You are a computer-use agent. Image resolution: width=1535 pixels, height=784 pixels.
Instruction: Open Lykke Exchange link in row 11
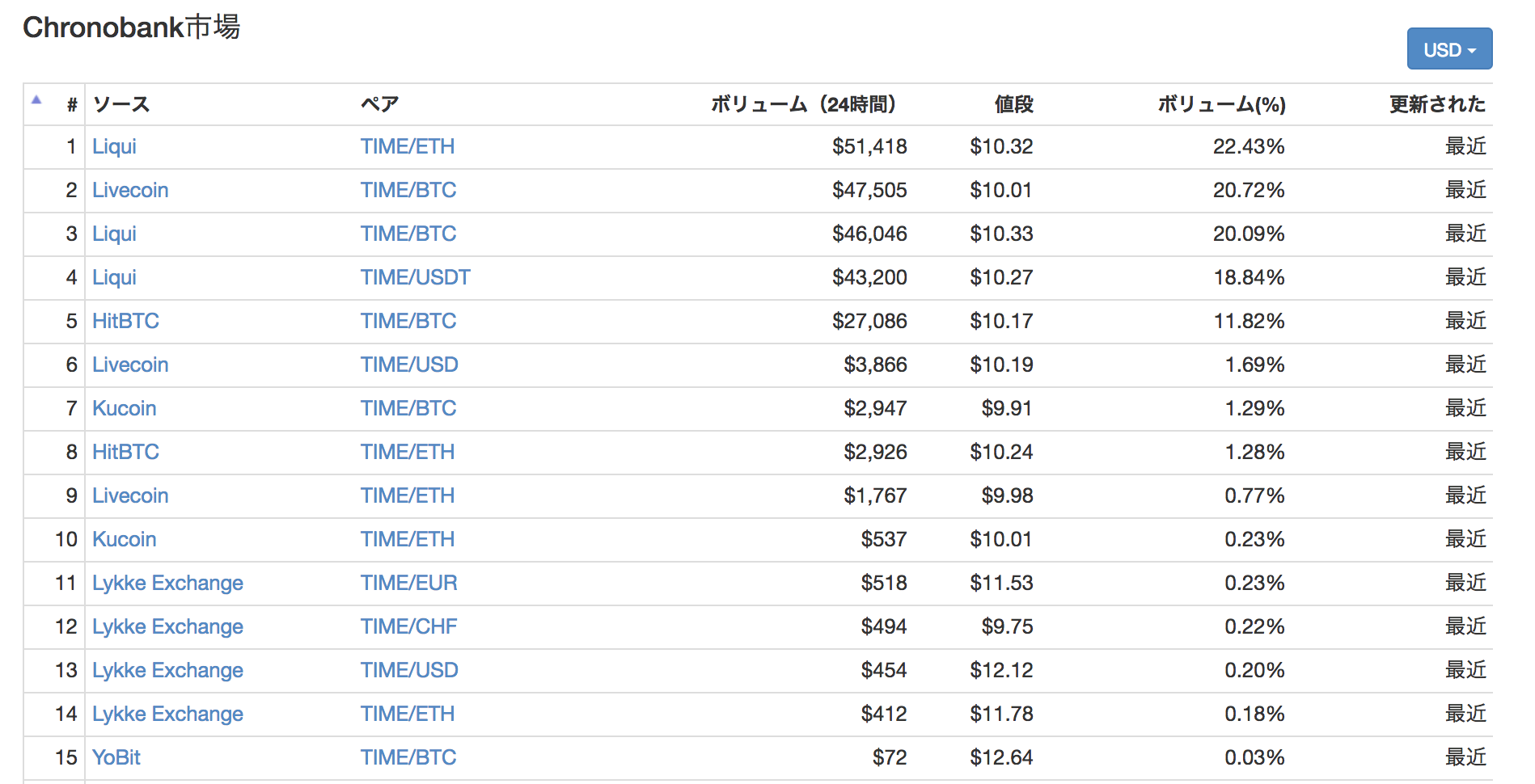(167, 583)
